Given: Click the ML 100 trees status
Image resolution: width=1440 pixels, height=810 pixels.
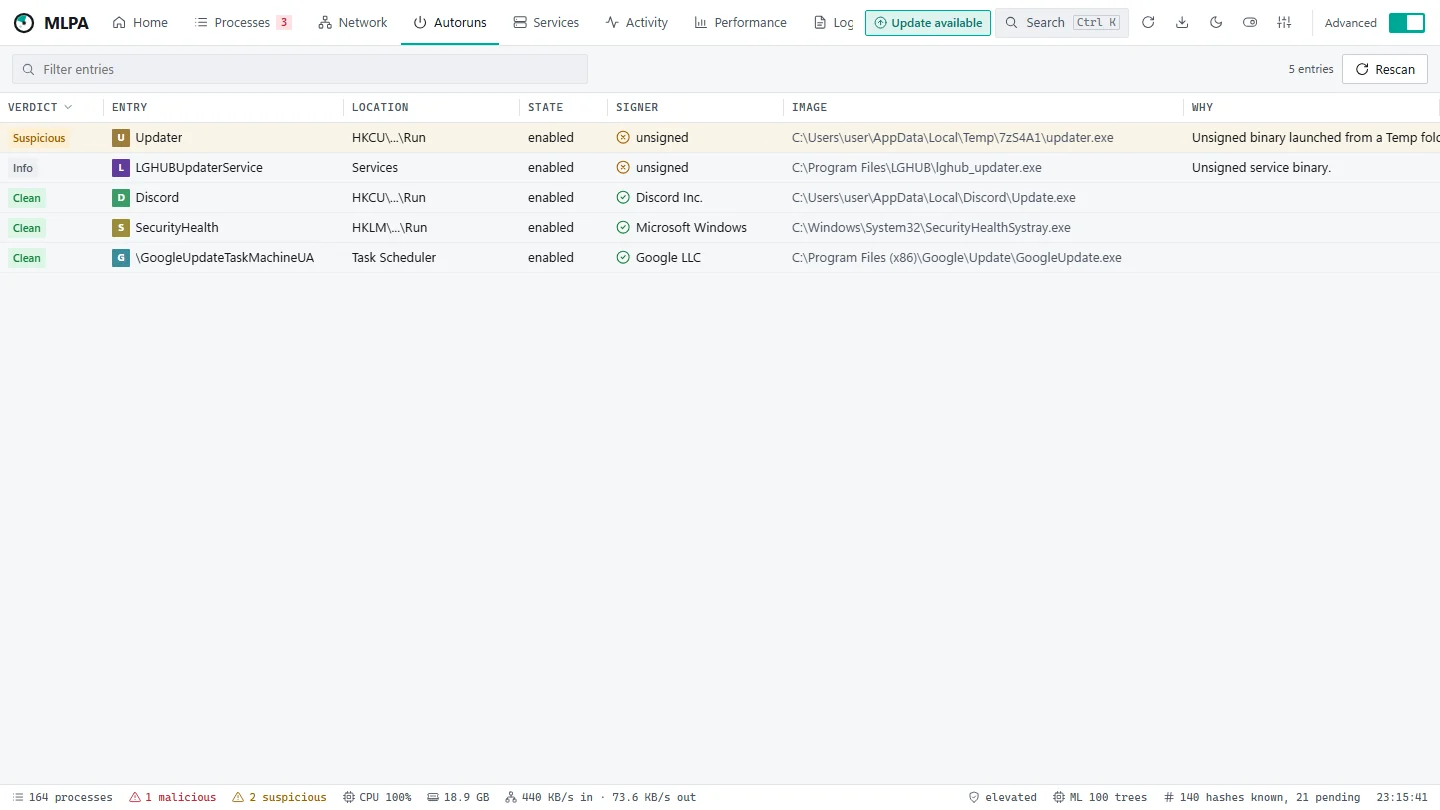Looking at the screenshot, I should 1100,797.
